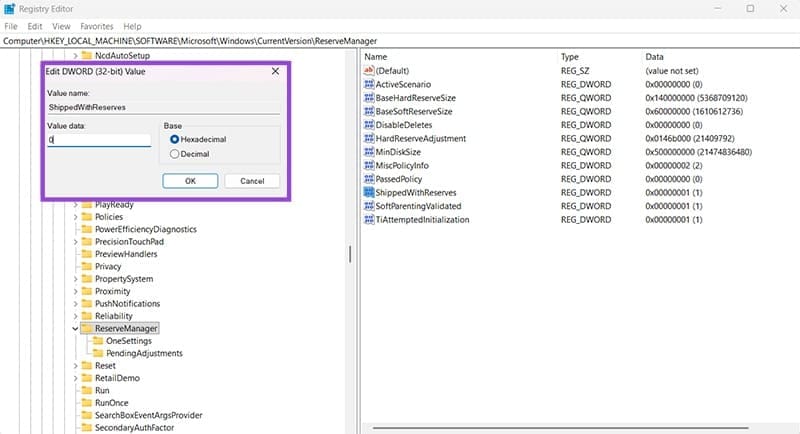Click data value 0x60000000 (1610612736)
Viewport: 800px width, 434px height.
[694, 111]
